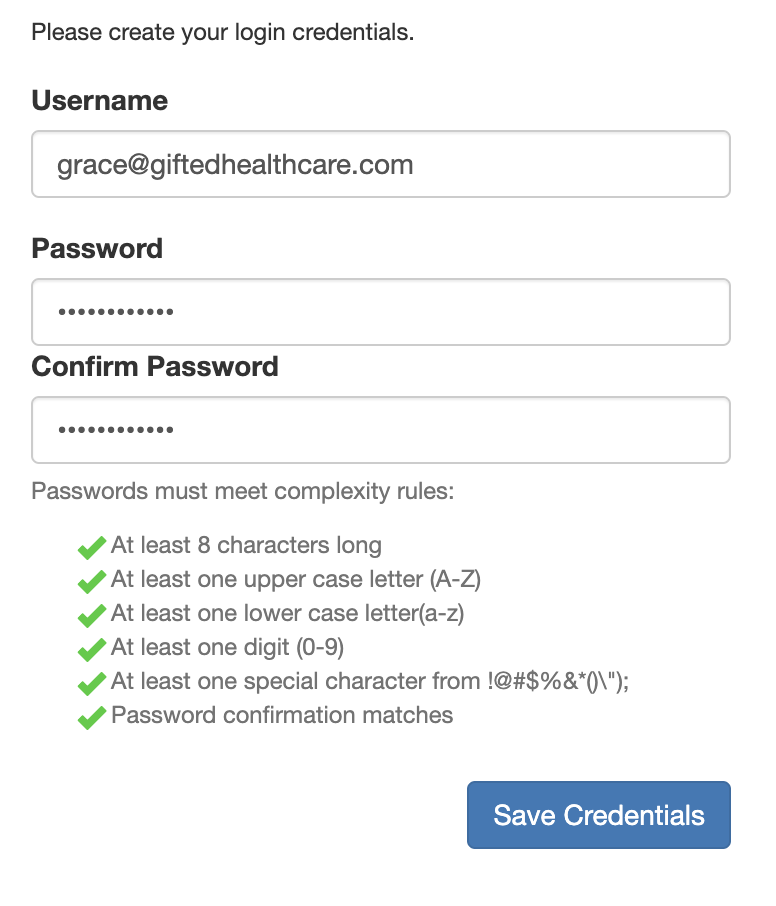
Task: Click the Username field containing grace@giftedhealthcare.com
Action: (x=381, y=164)
